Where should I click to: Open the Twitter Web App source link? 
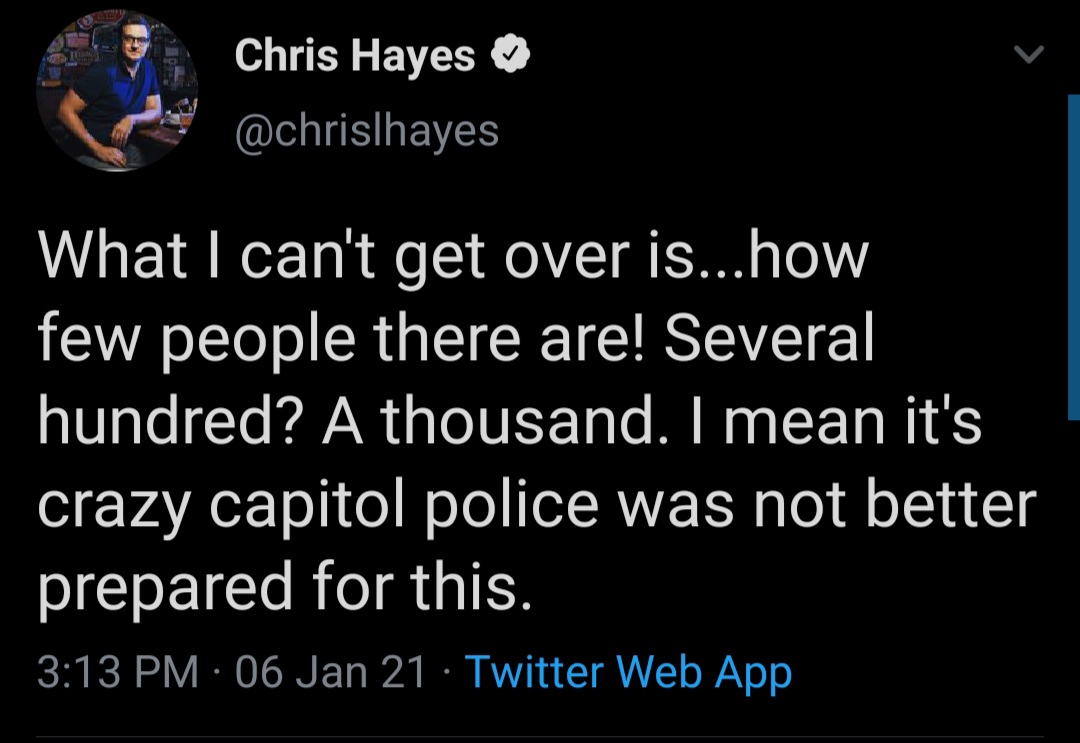pyautogui.click(x=628, y=673)
